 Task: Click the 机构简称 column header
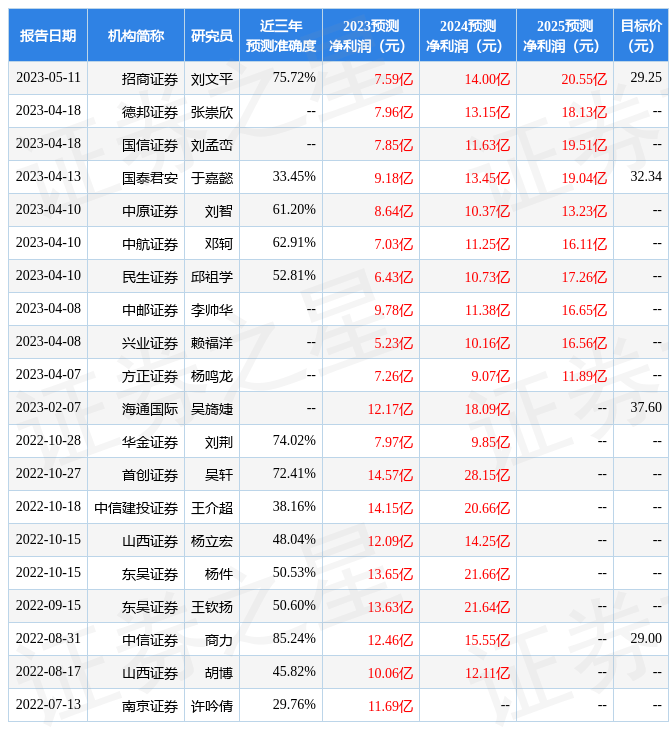pyautogui.click(x=136, y=36)
